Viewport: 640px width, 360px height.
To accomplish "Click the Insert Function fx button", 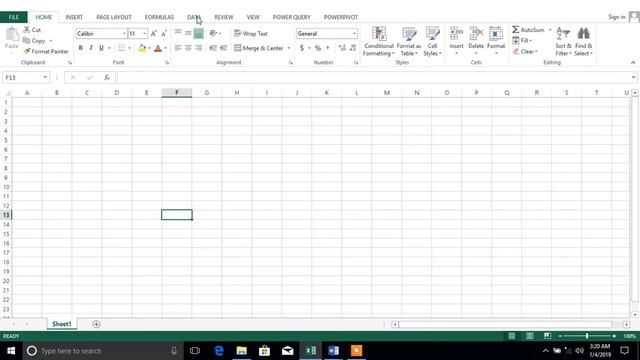I will [107, 77].
